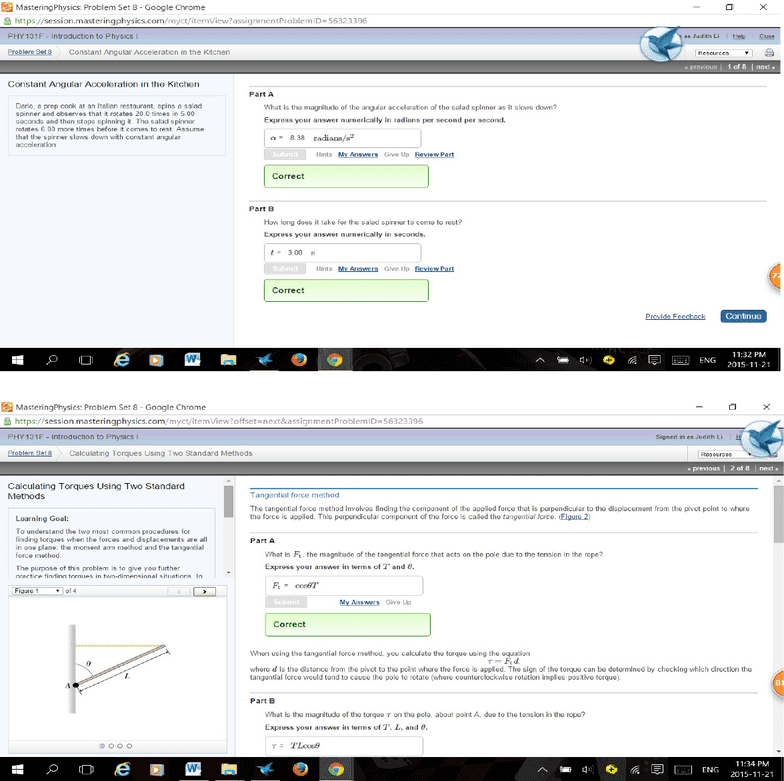Expand Resources dropdown on the 1 of 8 page
The height and width of the screenshot is (781, 784).
coord(724,52)
